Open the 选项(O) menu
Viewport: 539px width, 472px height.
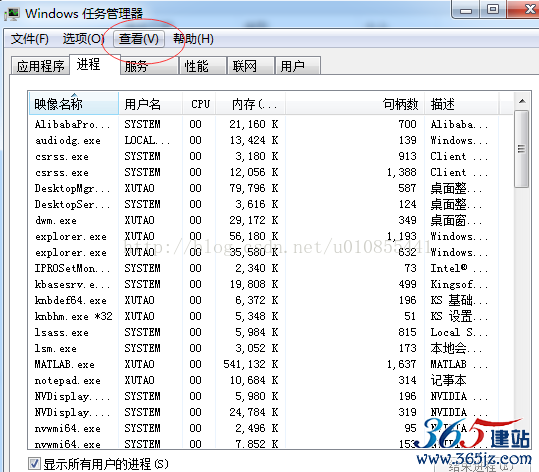click(x=83, y=39)
